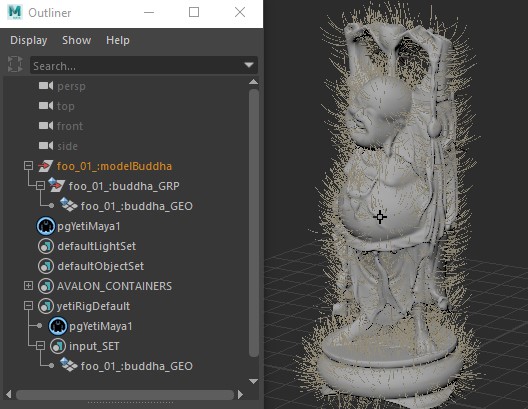
Task: Click the pivot manipulator on the Buddha model
Action: pyautogui.click(x=380, y=217)
